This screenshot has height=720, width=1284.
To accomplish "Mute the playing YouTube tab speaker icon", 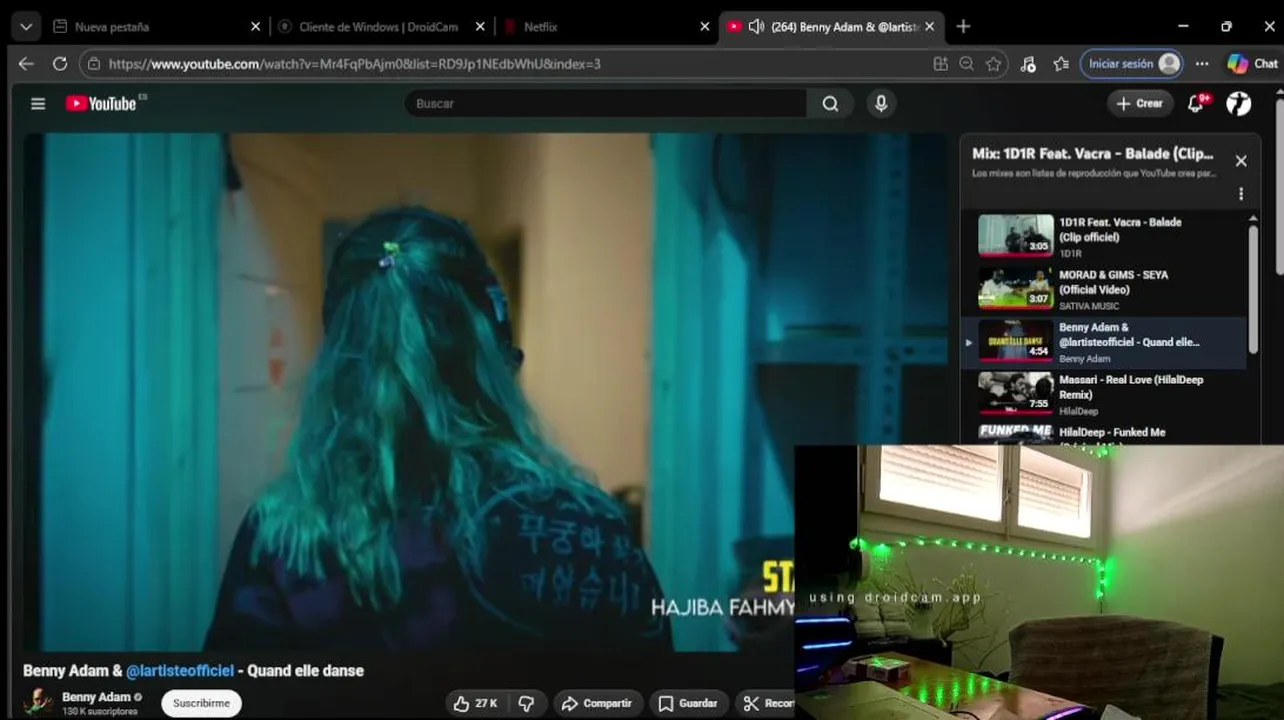I will point(756,27).
